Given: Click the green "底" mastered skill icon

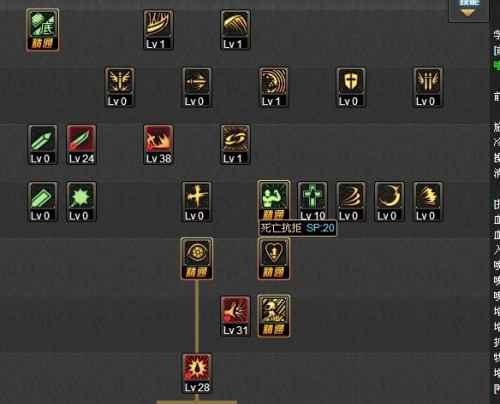Looking at the screenshot, I should tap(43, 30).
